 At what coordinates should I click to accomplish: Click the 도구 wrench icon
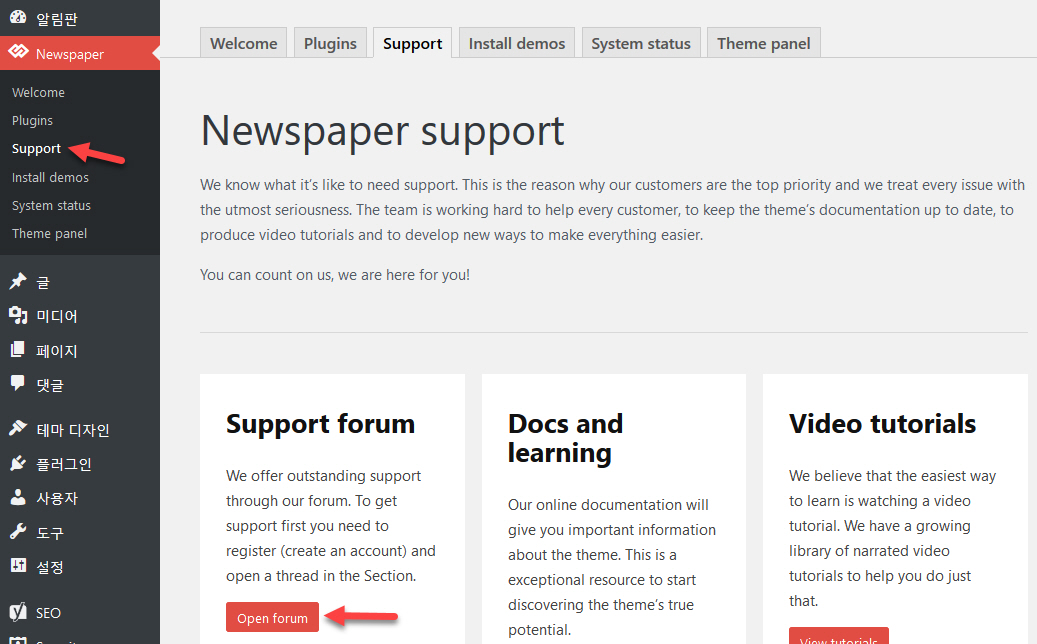click(x=18, y=531)
